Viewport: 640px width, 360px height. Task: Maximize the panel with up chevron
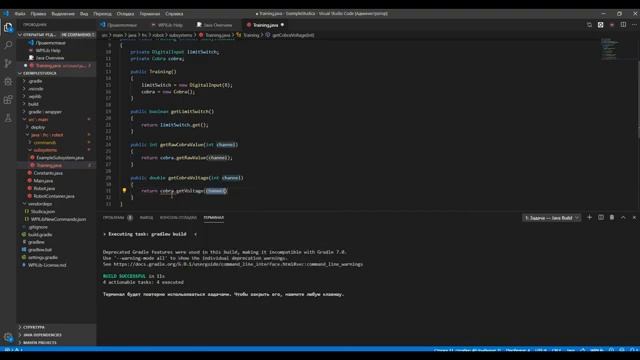pos(623,218)
